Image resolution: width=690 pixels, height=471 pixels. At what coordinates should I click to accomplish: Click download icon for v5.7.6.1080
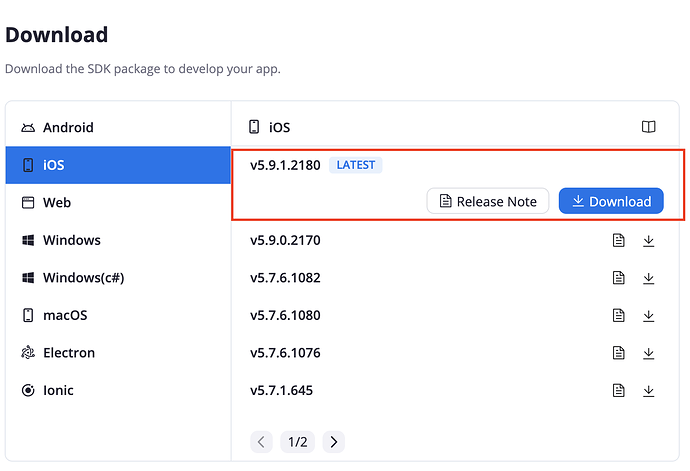pyautogui.click(x=648, y=315)
